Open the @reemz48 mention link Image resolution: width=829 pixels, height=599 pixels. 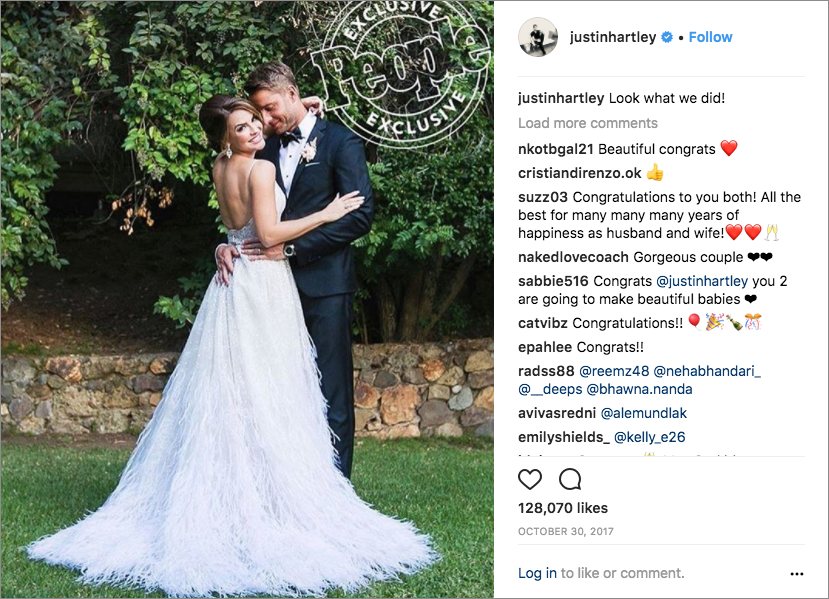614,371
